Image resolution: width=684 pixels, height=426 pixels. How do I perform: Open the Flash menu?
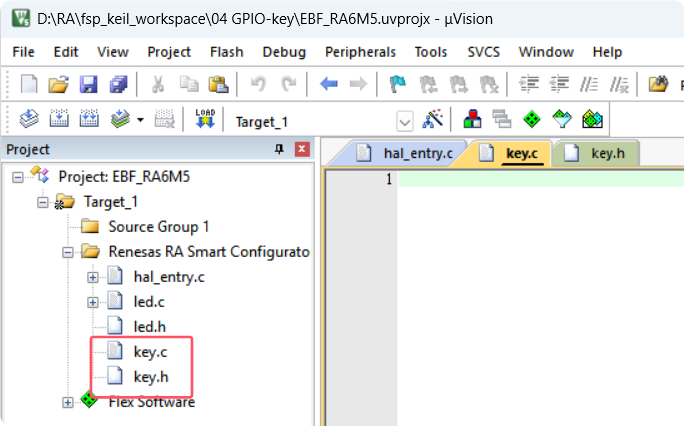coord(227,52)
